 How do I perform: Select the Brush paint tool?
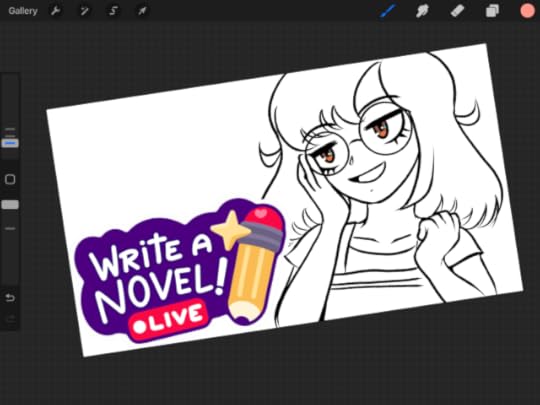tap(388, 11)
